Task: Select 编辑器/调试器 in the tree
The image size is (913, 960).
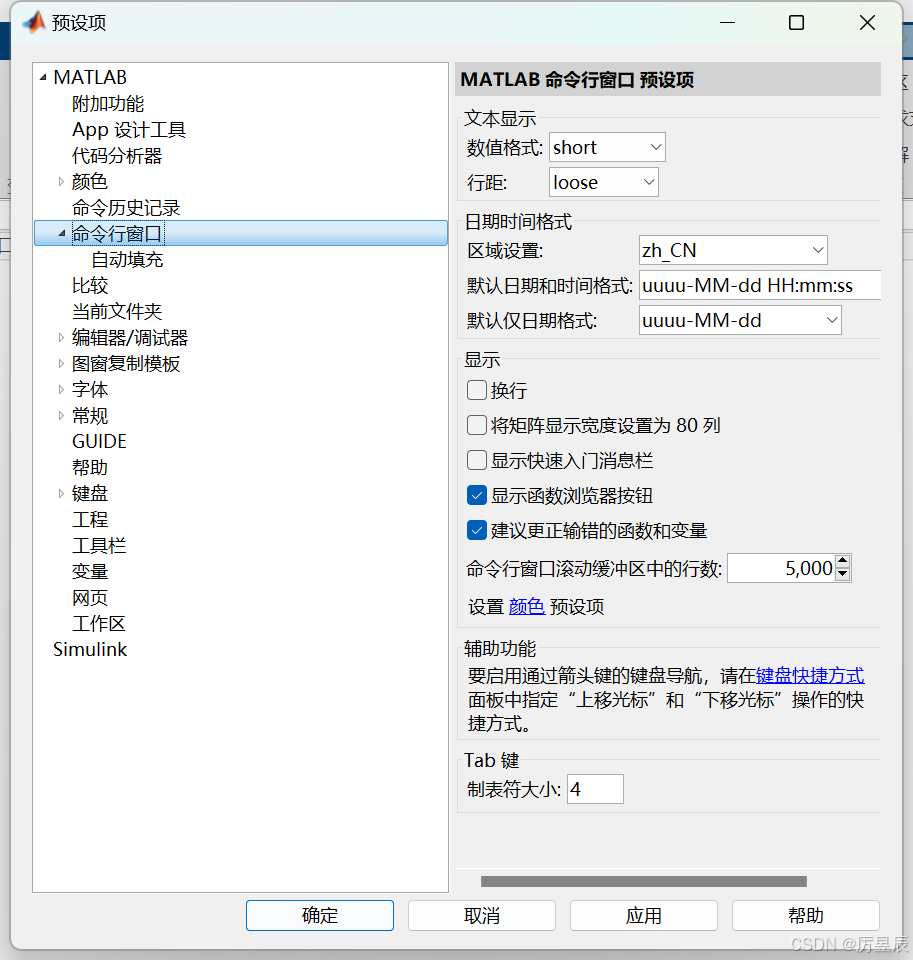Action: [x=130, y=337]
